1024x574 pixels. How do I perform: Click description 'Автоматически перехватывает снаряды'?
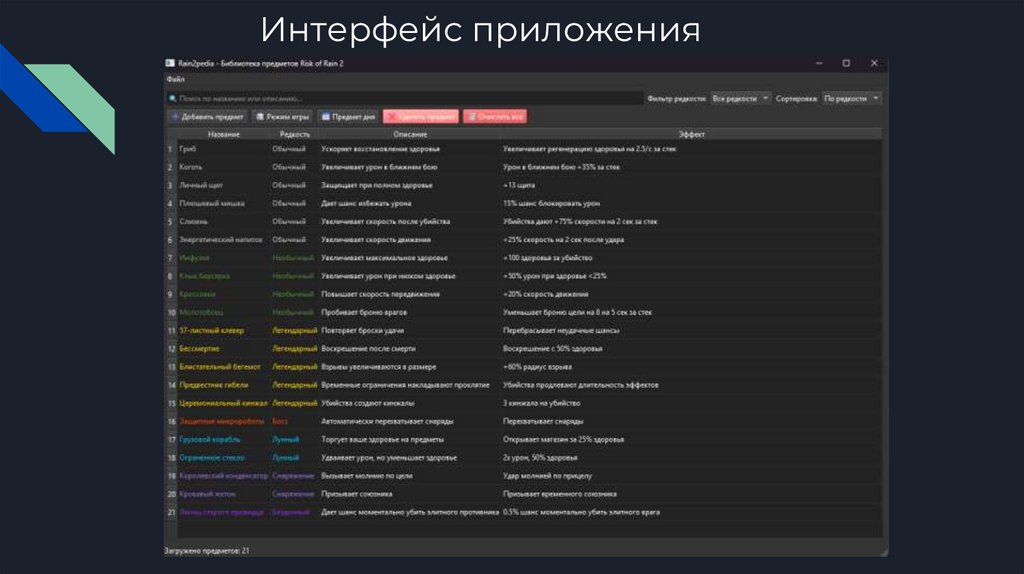pyautogui.click(x=387, y=421)
